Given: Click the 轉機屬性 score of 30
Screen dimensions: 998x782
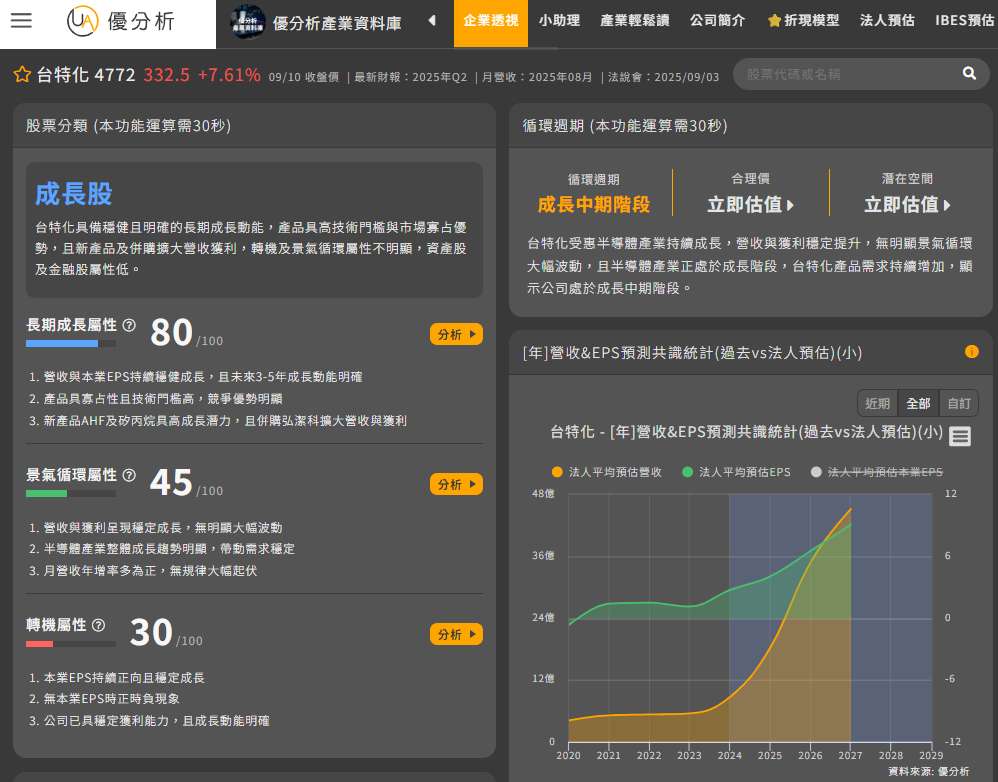Looking at the screenshot, I should 151,632.
